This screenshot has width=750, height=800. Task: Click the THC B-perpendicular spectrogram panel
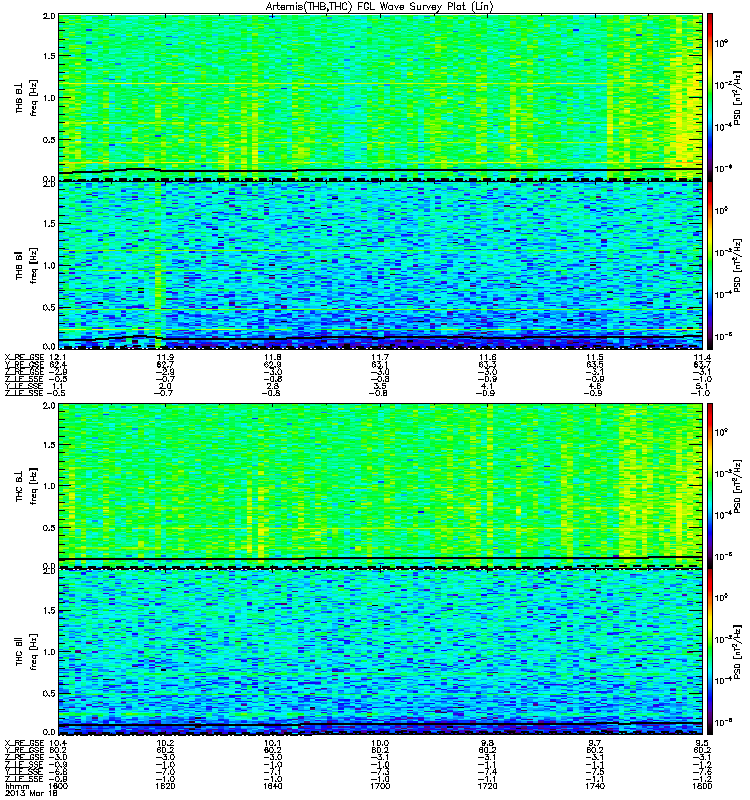(x=380, y=485)
